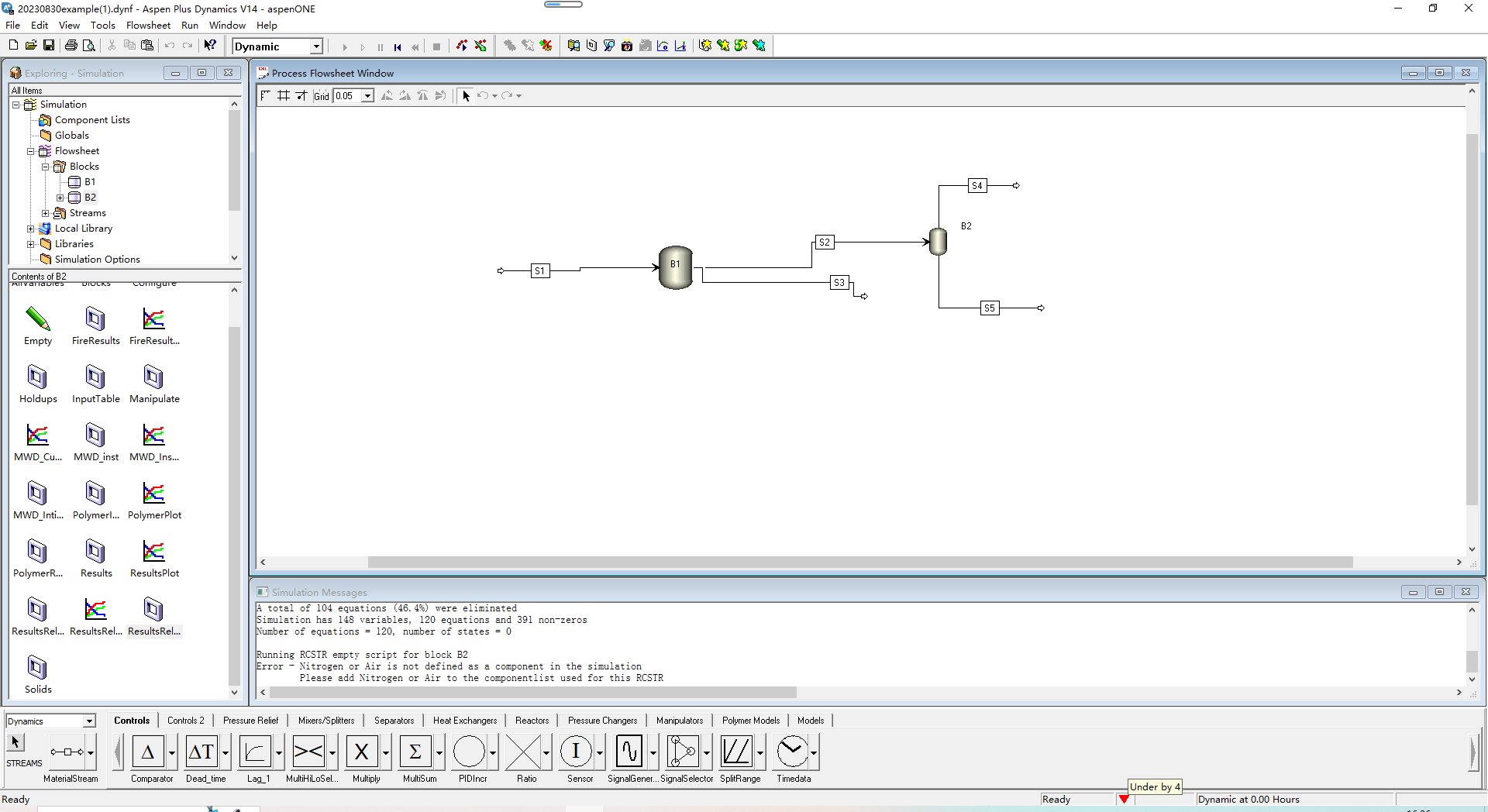Switch to the Pressure Relief tab

click(250, 721)
